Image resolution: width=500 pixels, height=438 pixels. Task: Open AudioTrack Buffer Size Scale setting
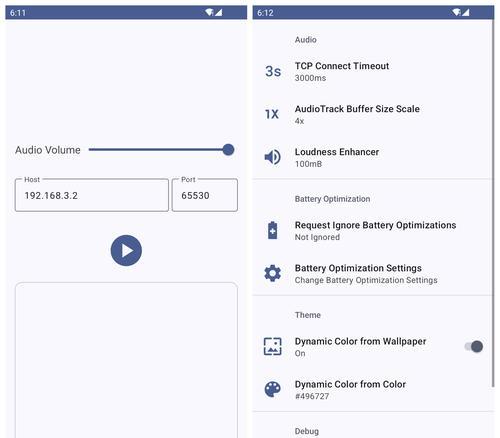373,114
